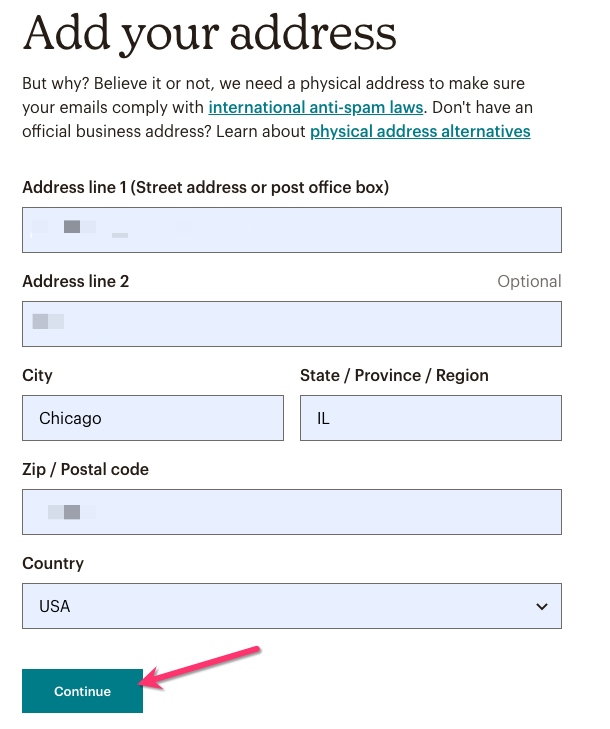Click the Address line 2 label
610x729 pixels.
point(76,281)
